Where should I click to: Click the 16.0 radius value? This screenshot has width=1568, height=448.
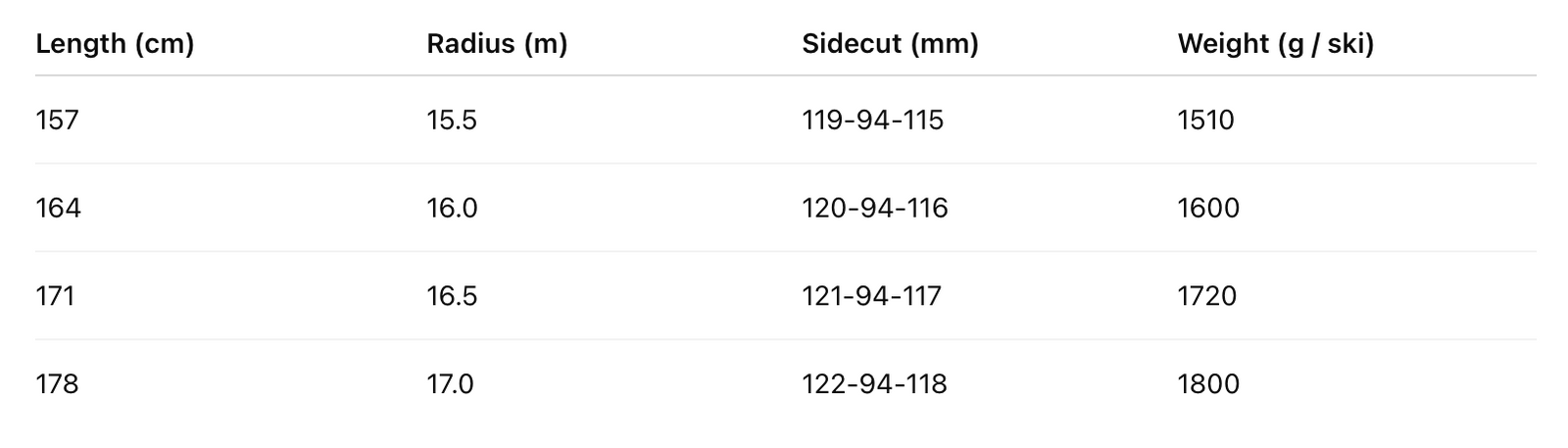pos(452,208)
